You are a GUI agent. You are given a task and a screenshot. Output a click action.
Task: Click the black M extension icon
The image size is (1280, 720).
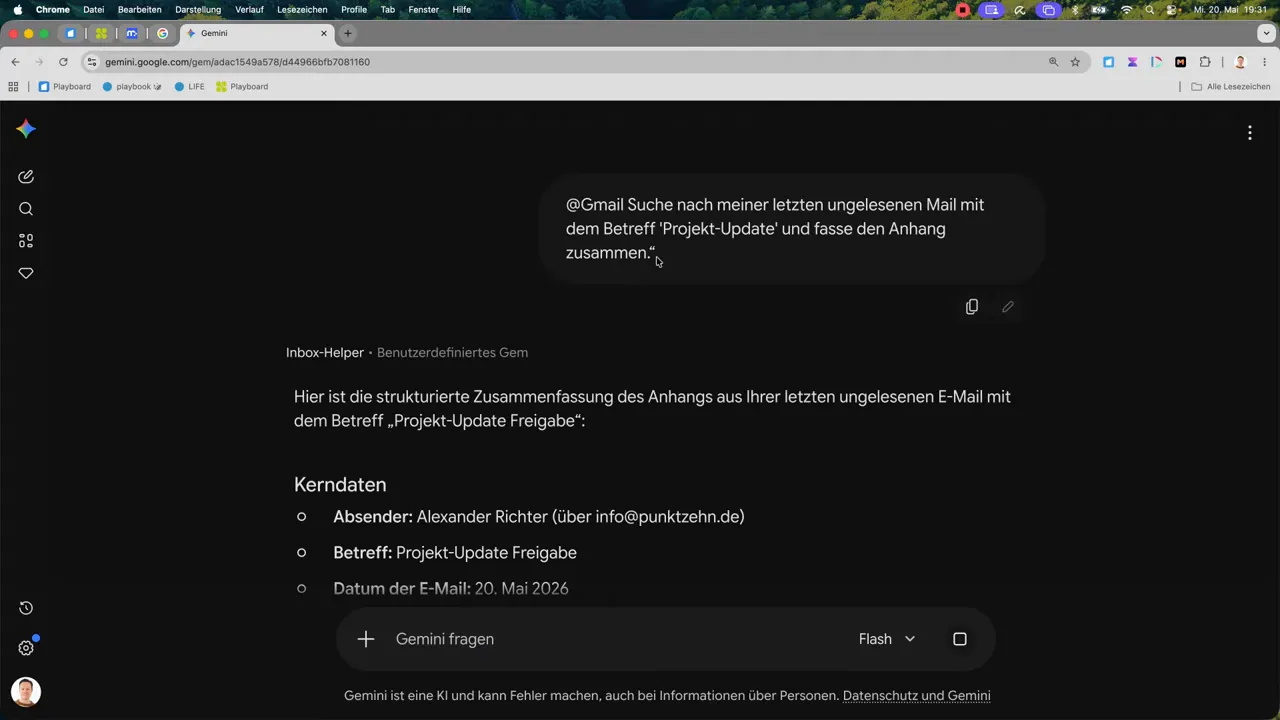click(1180, 62)
